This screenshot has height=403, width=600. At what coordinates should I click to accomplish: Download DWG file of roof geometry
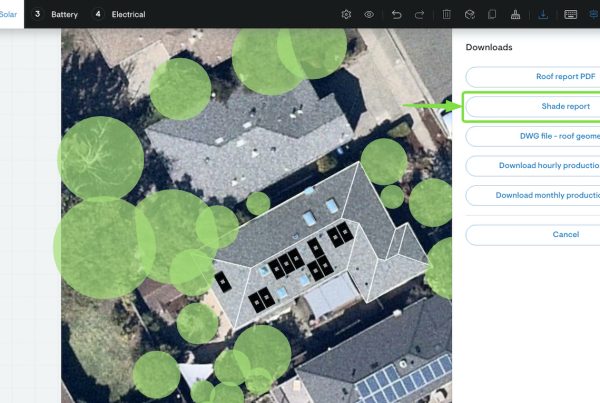coord(533,136)
